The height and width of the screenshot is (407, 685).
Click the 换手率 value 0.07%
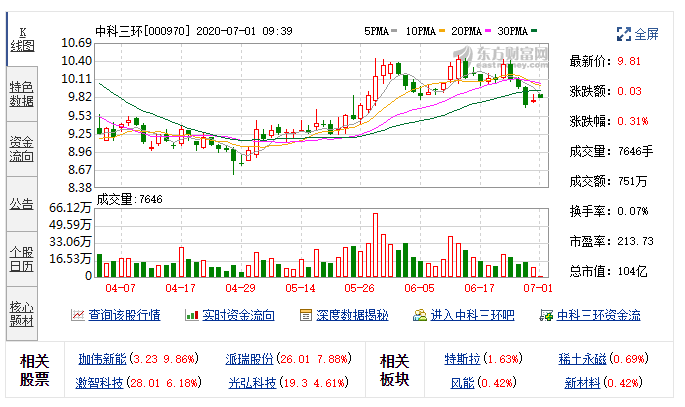pos(633,211)
